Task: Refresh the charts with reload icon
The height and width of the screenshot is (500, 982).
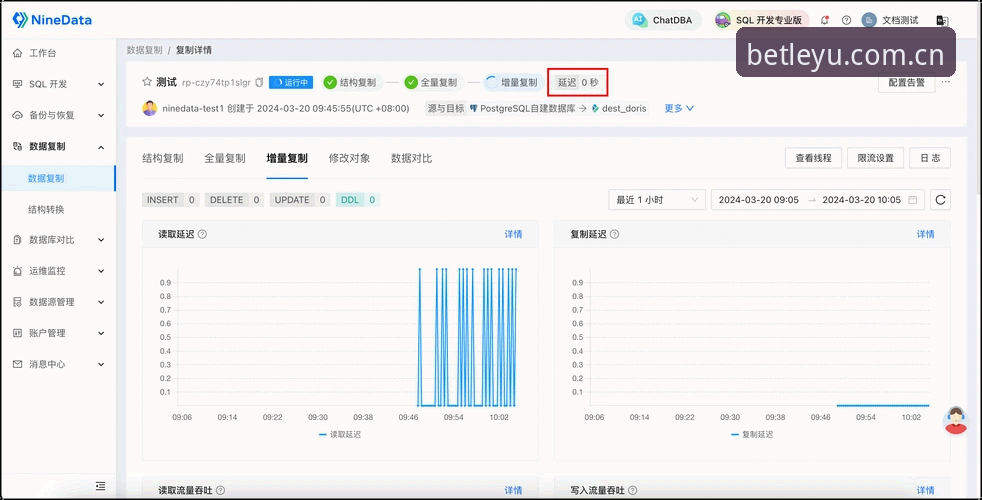Action: pyautogui.click(x=940, y=200)
